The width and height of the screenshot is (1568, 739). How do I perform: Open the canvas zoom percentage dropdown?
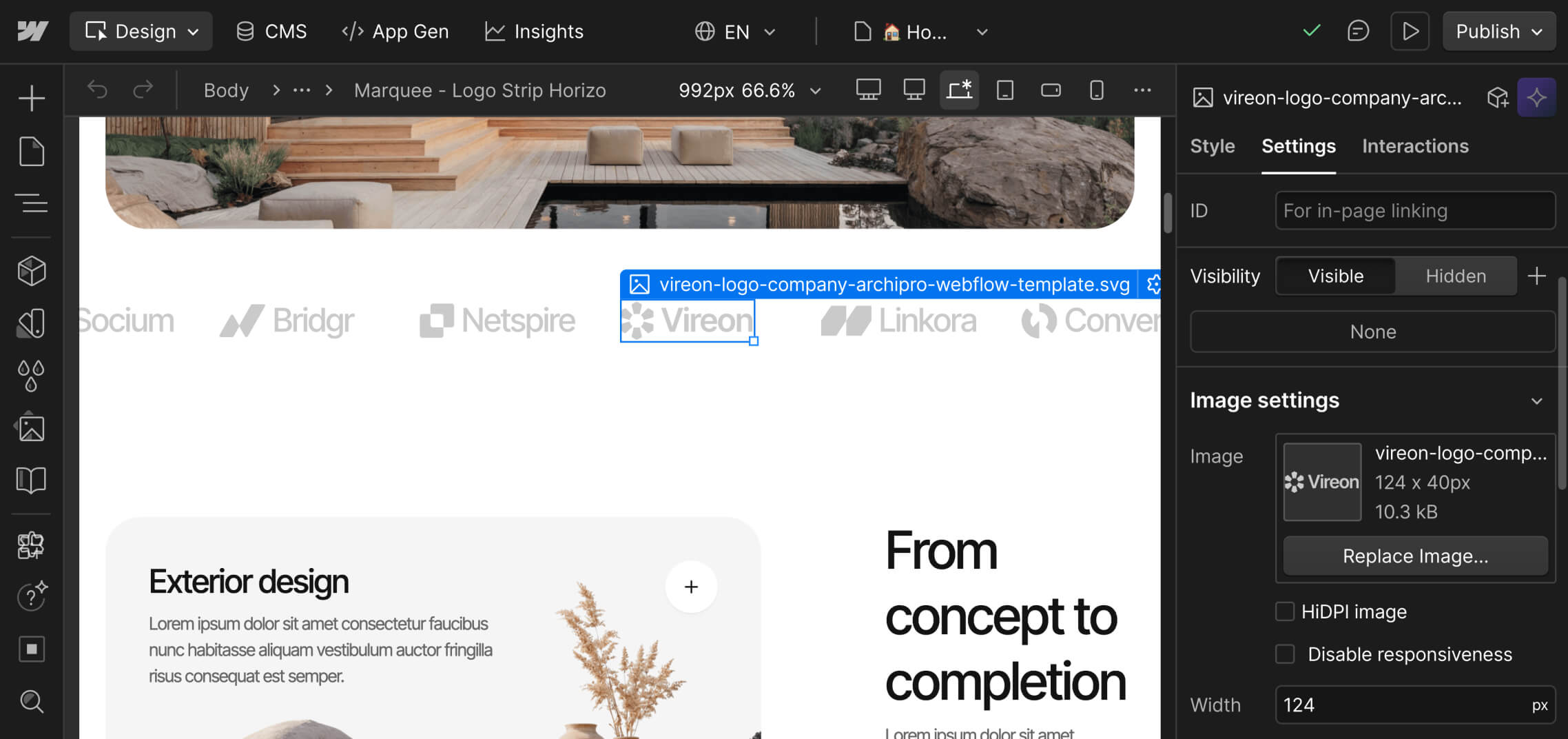tap(750, 90)
